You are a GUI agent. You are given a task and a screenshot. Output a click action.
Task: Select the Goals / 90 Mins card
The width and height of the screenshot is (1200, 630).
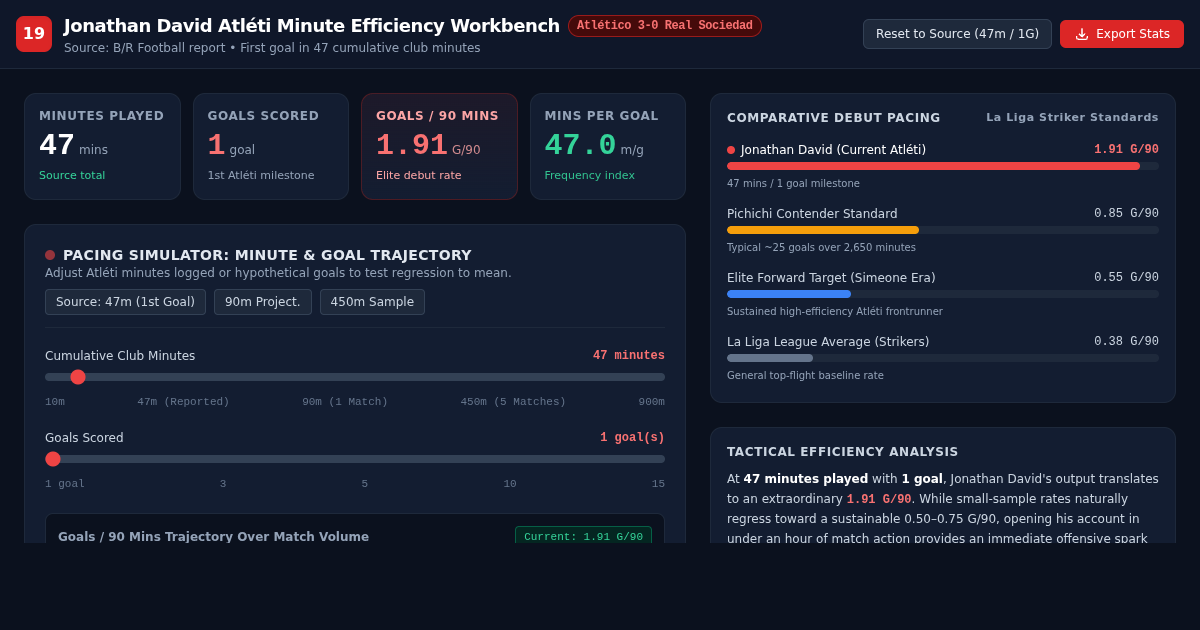tap(439, 146)
